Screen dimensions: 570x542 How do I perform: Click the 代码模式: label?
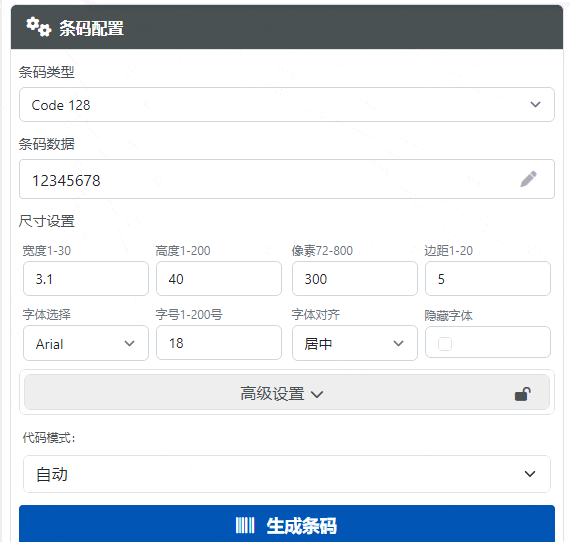click(x=49, y=438)
